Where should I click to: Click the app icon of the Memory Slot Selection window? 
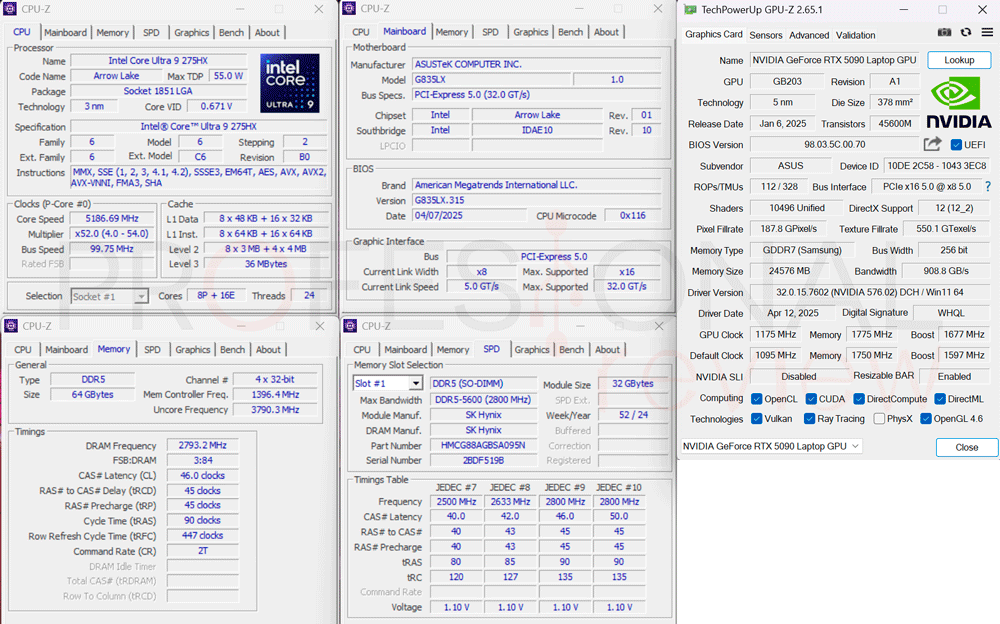tap(350, 326)
